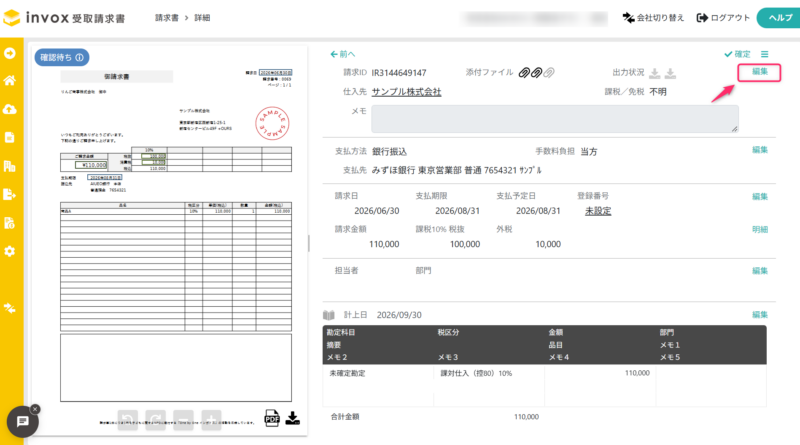The image size is (800, 445).
Task: Click the sidebar expand arrow icon
Action: (10, 53)
